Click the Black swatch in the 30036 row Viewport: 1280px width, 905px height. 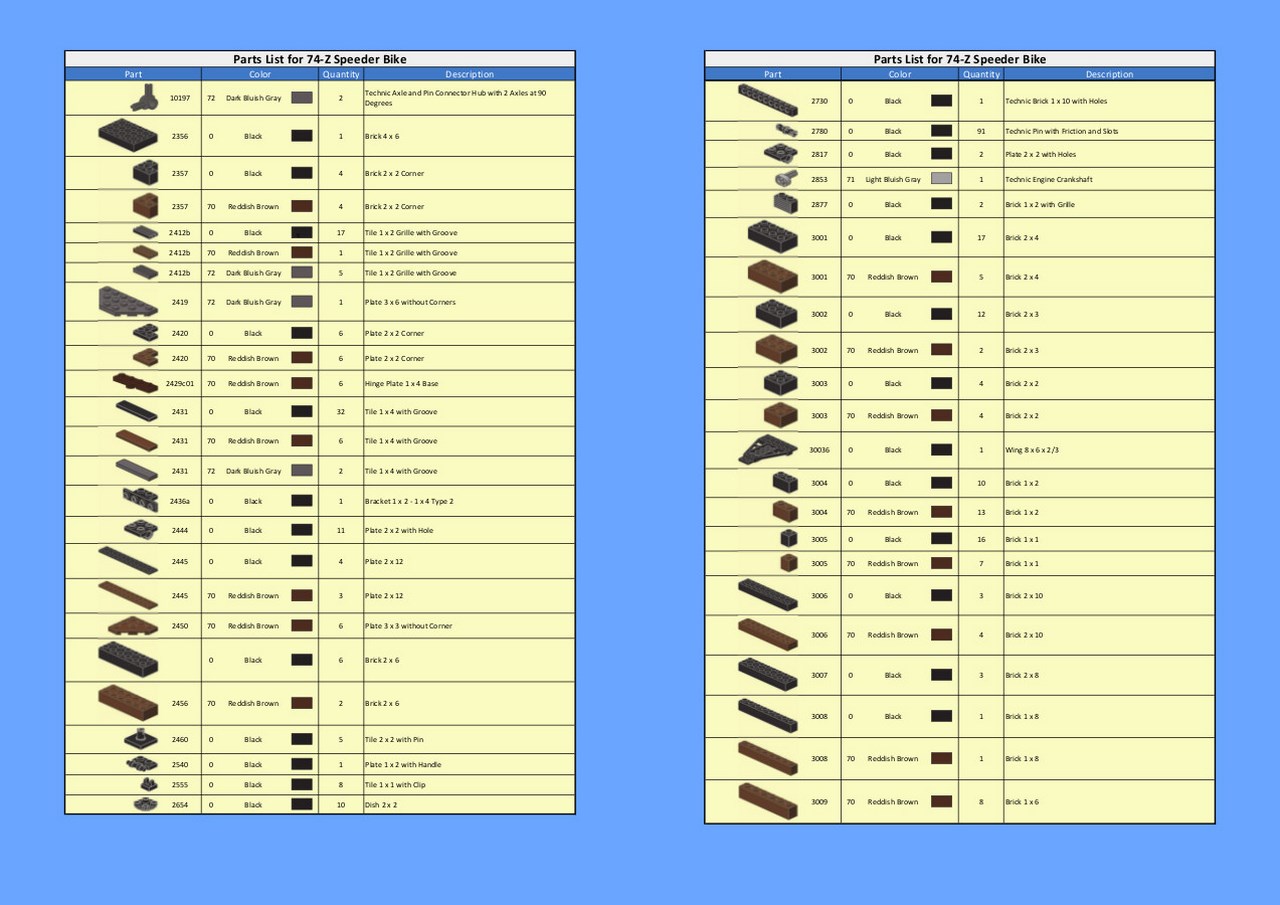[x=941, y=450]
